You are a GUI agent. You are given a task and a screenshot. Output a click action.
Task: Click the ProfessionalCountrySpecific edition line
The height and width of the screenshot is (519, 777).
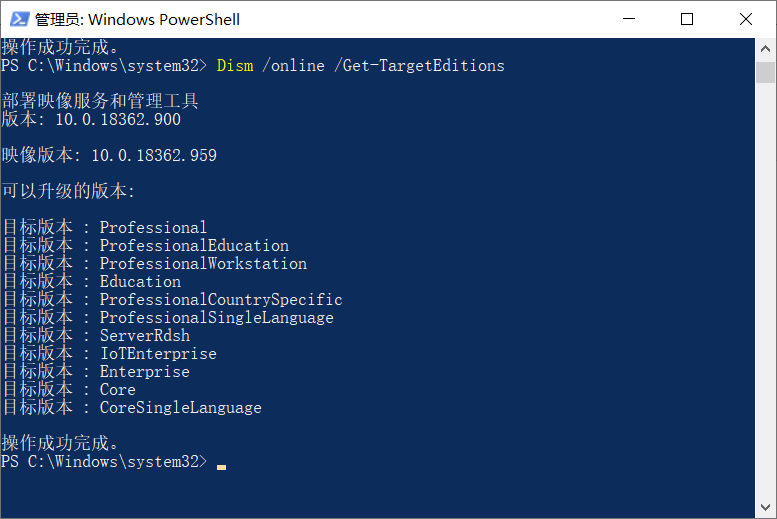[172, 299]
